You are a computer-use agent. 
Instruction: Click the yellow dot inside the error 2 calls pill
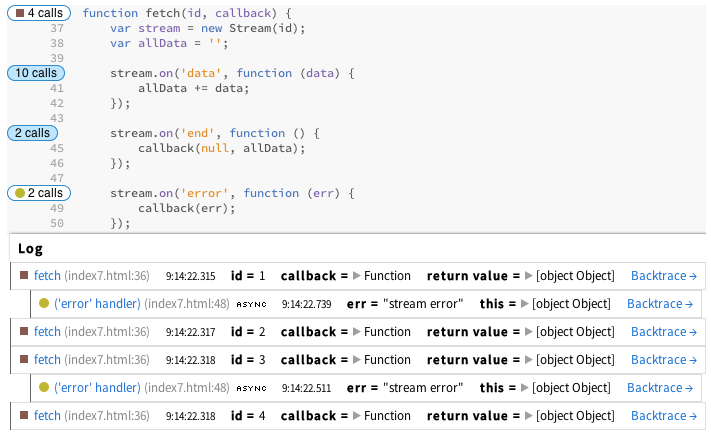20,193
